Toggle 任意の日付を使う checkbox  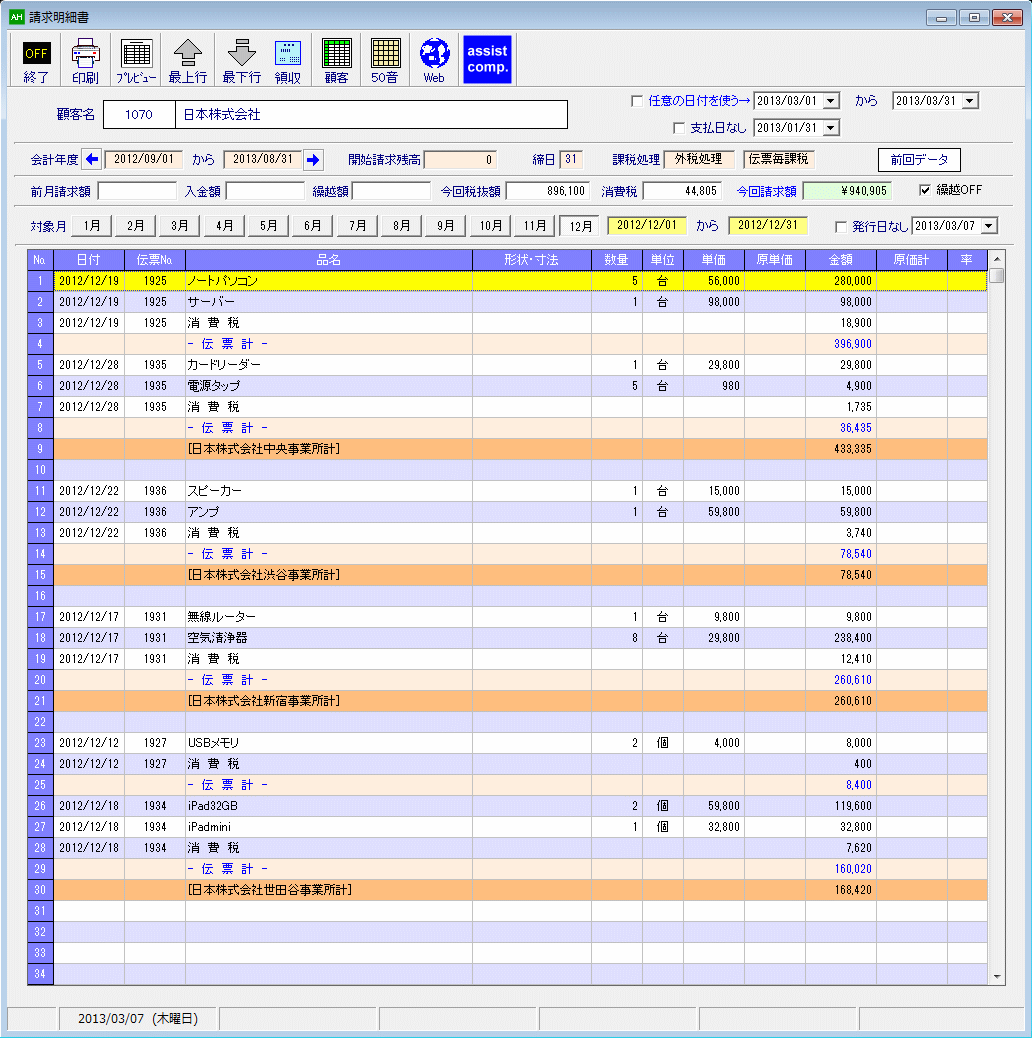(637, 101)
